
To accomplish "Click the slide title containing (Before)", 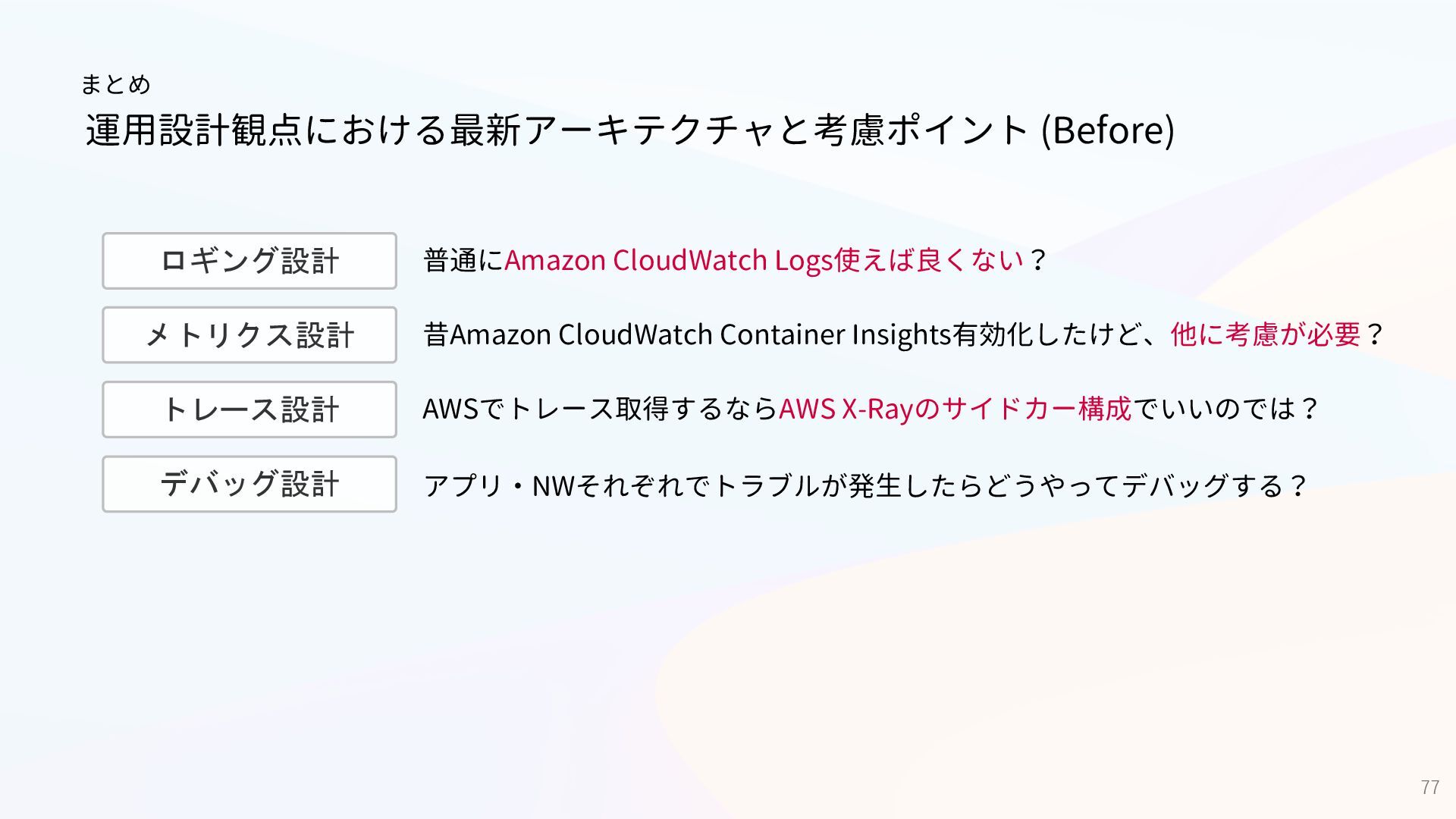I will point(630,130).
